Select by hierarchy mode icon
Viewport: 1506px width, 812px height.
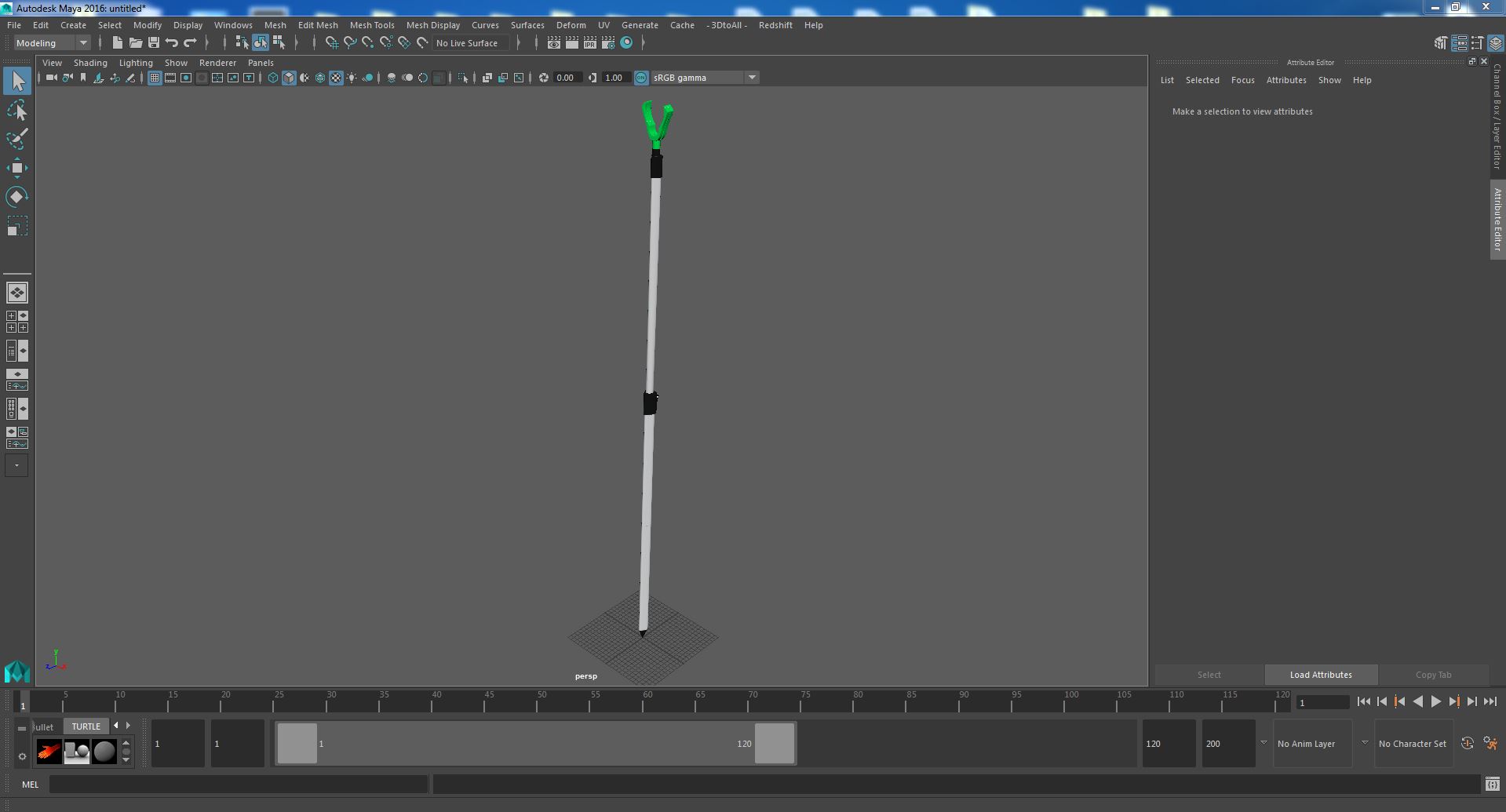pos(242,43)
